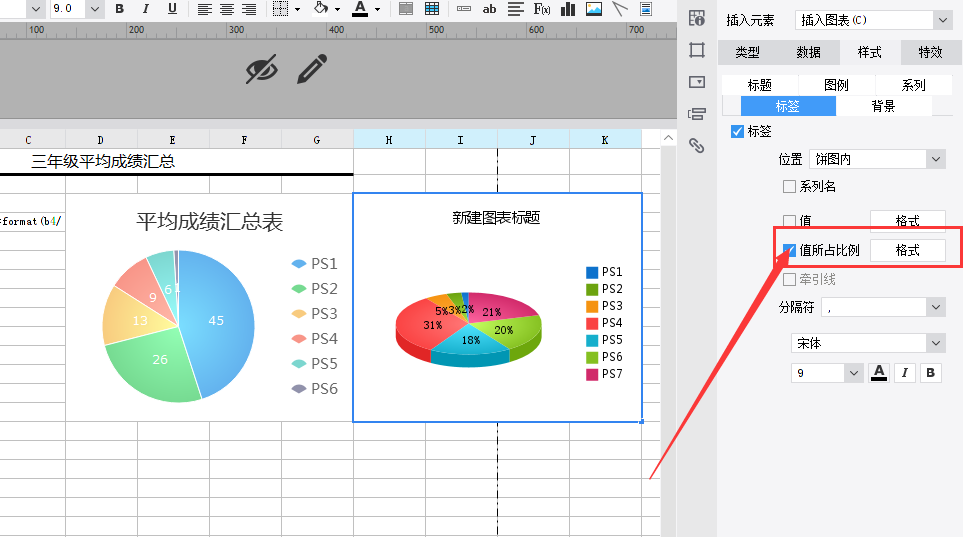Toggle the 值所占比例 checkbox
This screenshot has width=963, height=537.
(x=789, y=250)
